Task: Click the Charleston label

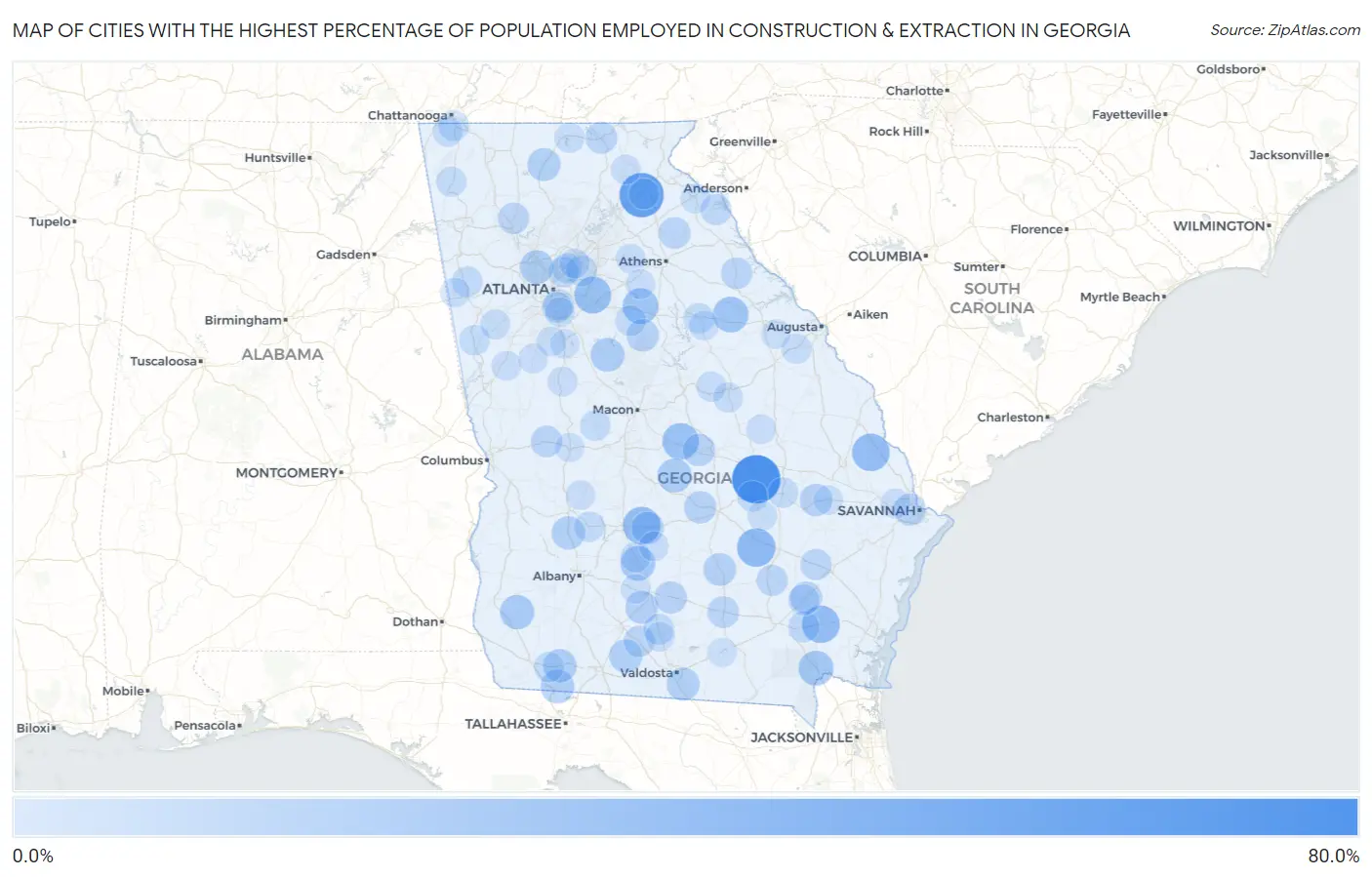Action: click(x=1010, y=418)
